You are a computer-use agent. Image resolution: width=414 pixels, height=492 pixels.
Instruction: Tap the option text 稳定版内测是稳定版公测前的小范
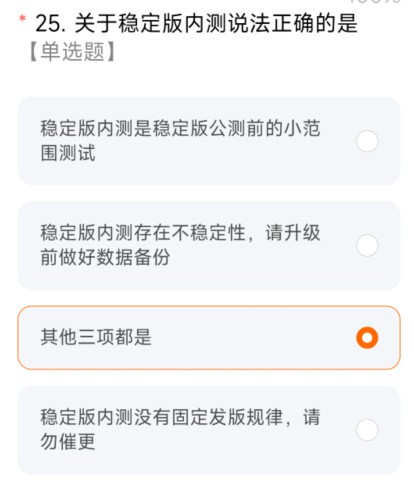180,128
